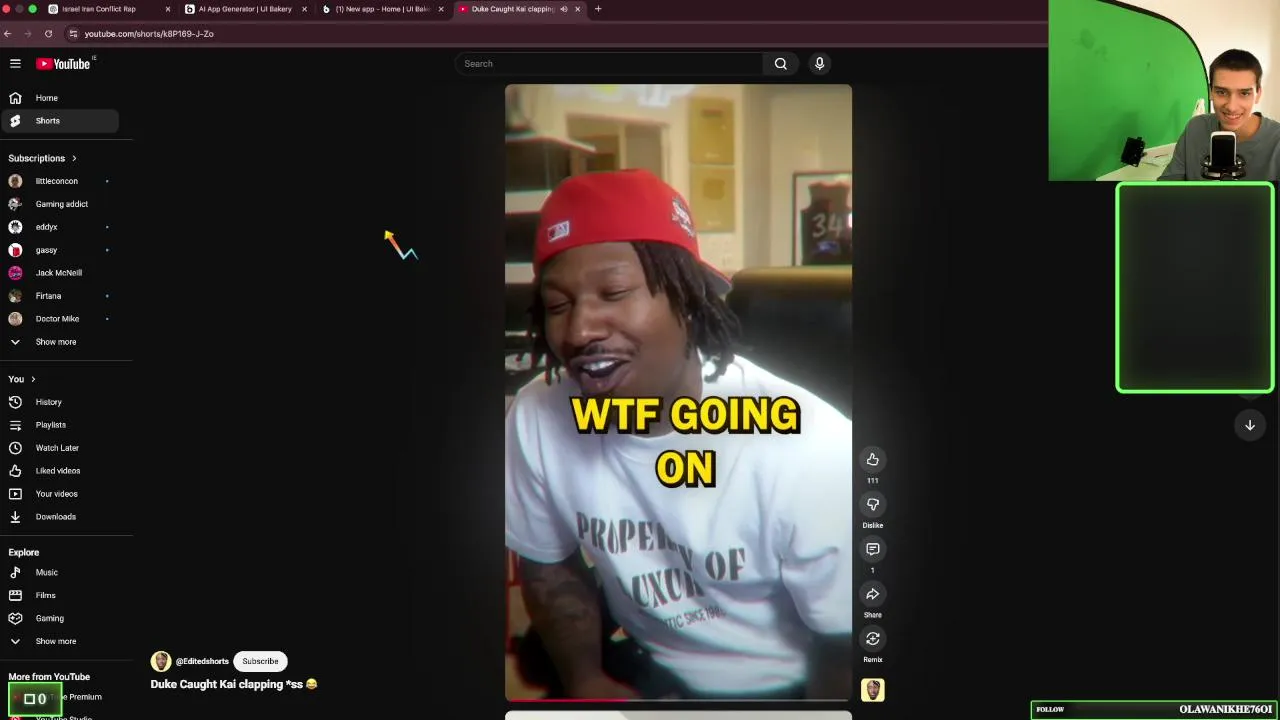Open the YouTube hamburger guide menu
1280x720 pixels.
pyautogui.click(x=15, y=63)
